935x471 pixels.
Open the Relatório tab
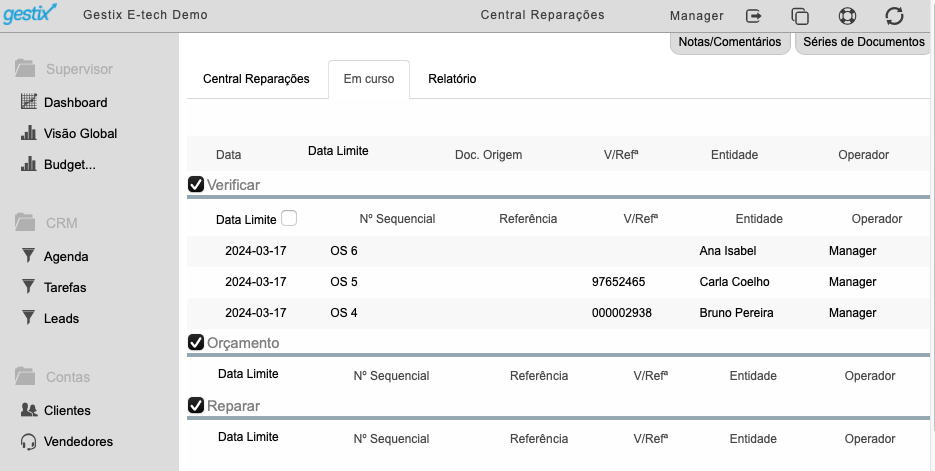point(452,79)
